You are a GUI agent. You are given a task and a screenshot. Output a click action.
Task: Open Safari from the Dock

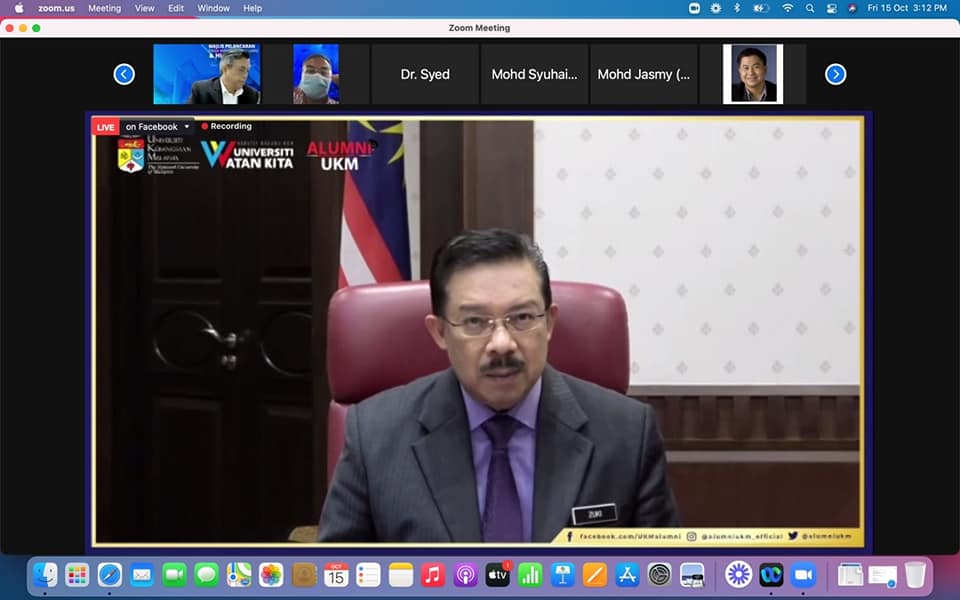[x=110, y=575]
